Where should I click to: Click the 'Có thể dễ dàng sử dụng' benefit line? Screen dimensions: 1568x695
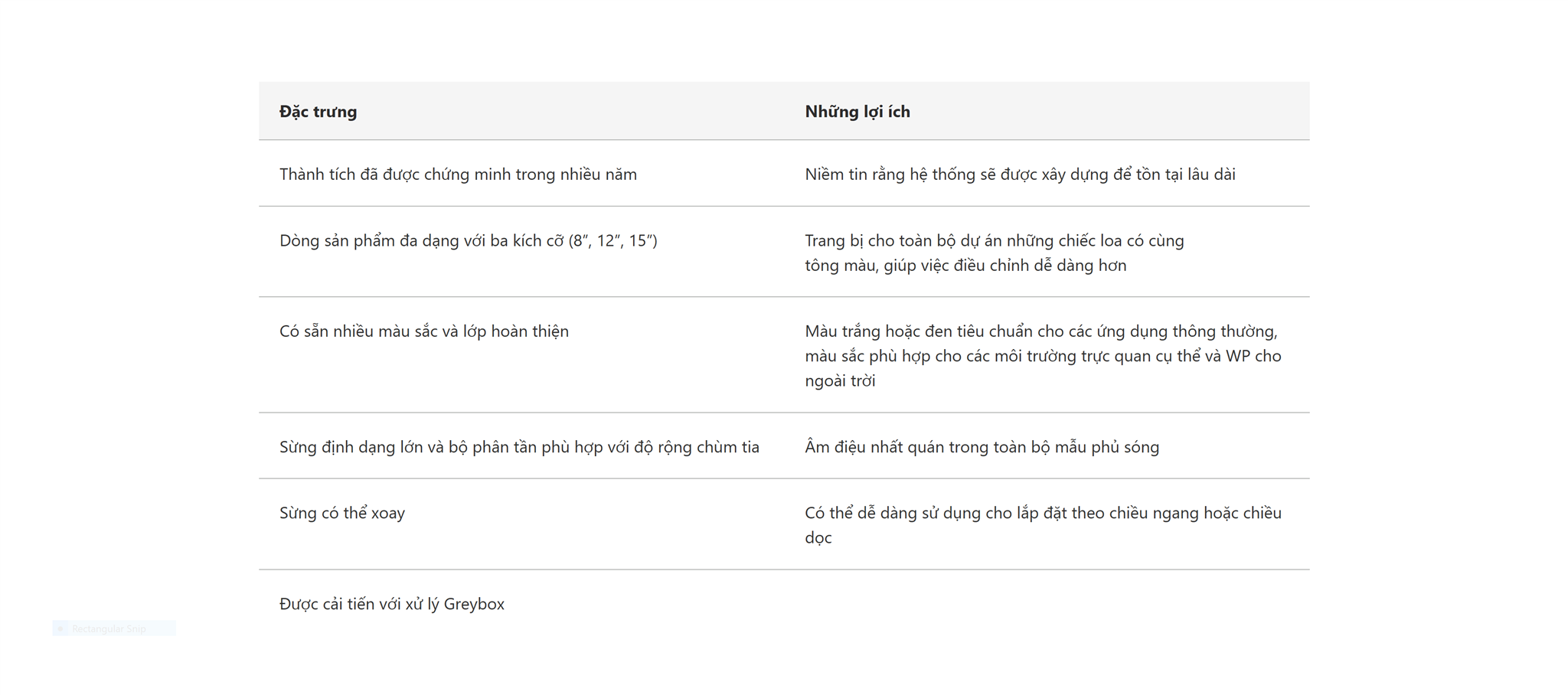[1043, 513]
